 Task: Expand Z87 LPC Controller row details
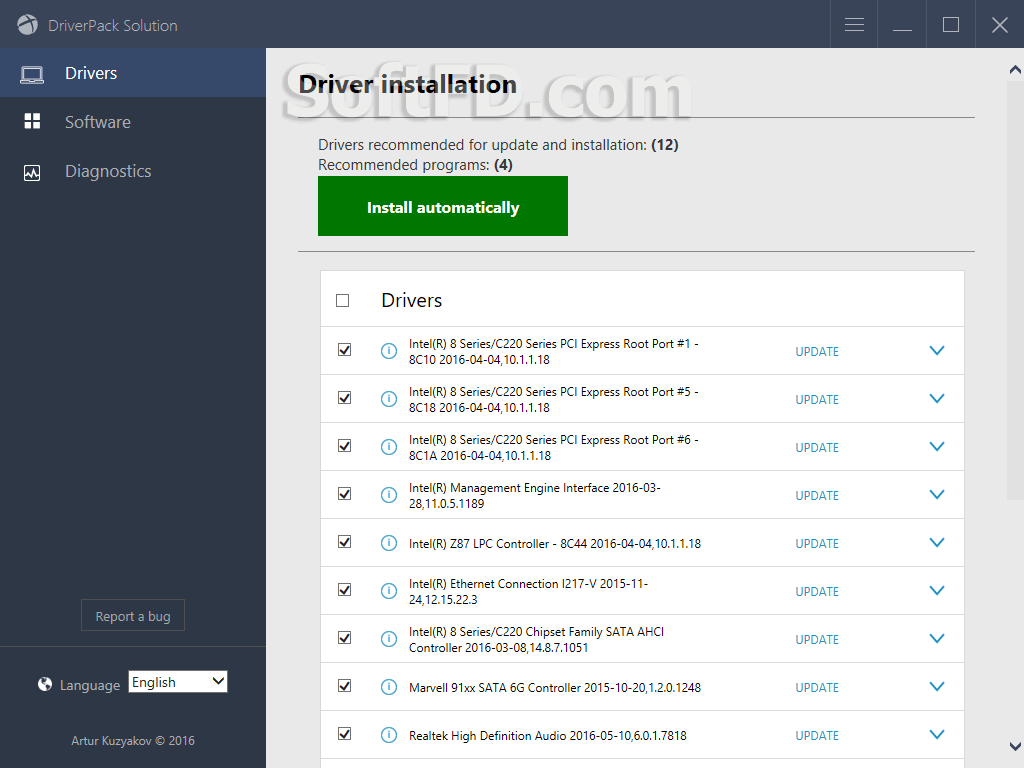[936, 543]
